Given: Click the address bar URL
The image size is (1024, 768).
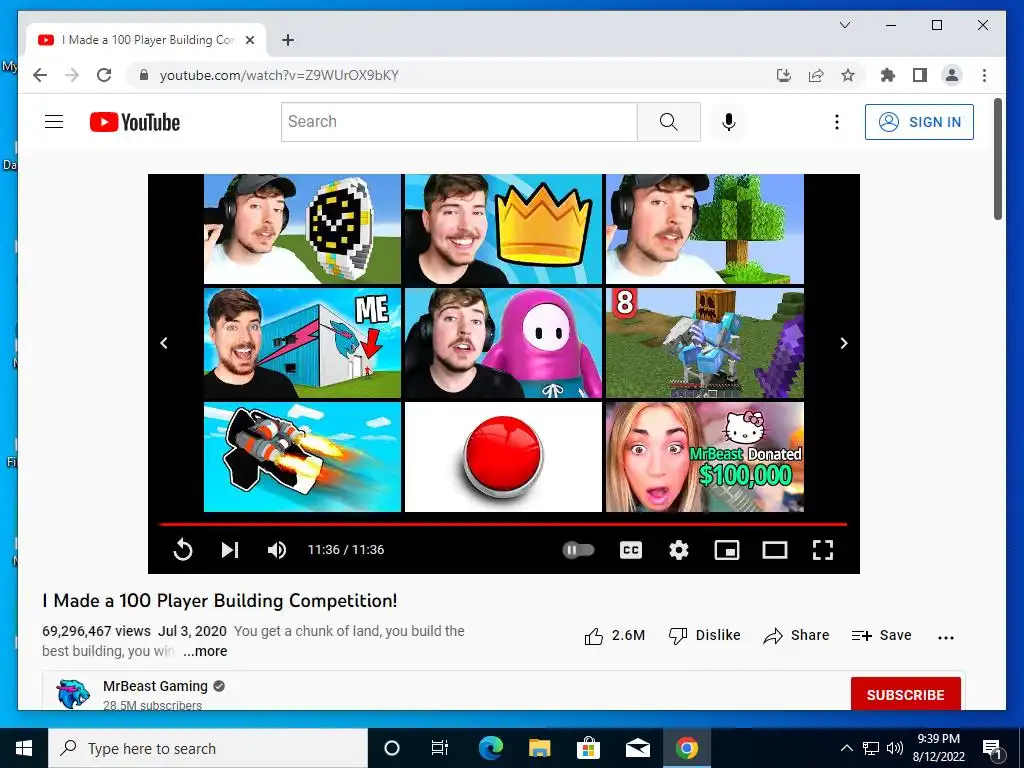Looking at the screenshot, I should (x=279, y=75).
